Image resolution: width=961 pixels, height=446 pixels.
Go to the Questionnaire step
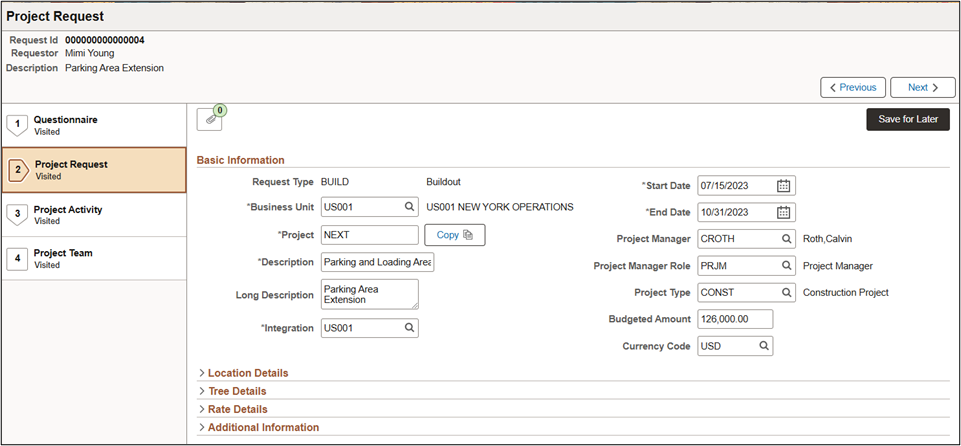94,125
